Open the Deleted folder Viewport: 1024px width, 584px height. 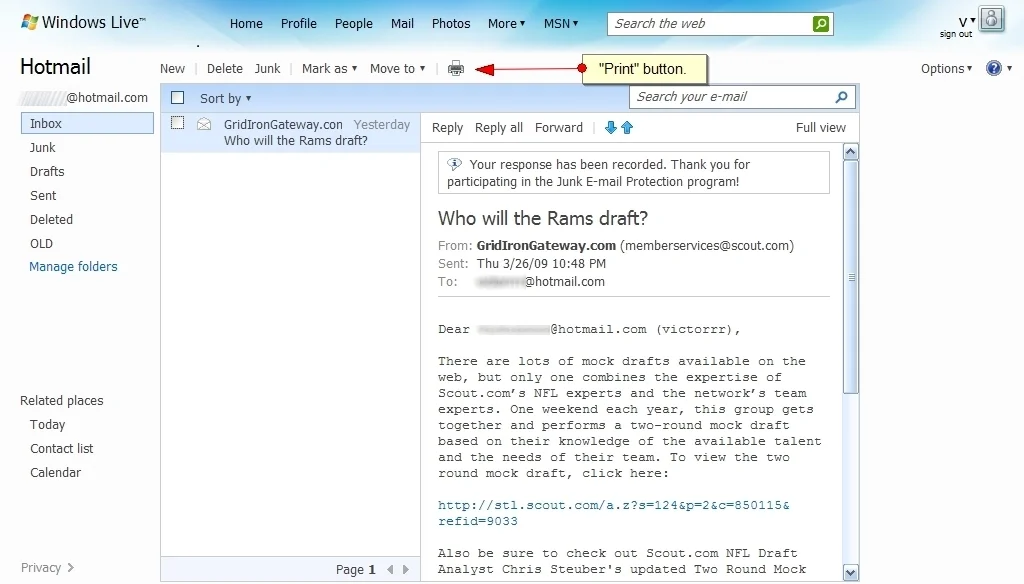[51, 219]
